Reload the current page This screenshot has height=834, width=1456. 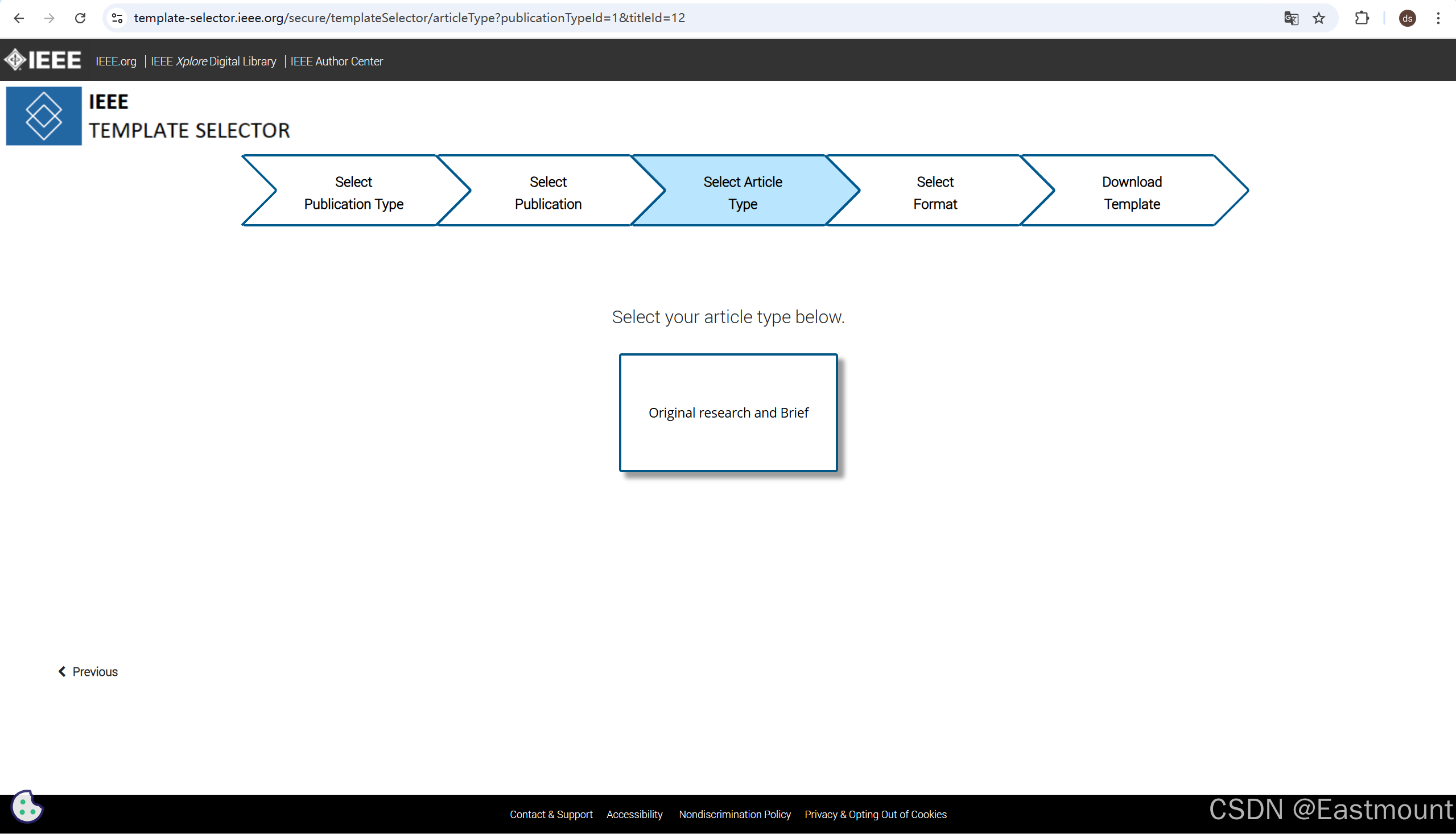click(x=80, y=18)
